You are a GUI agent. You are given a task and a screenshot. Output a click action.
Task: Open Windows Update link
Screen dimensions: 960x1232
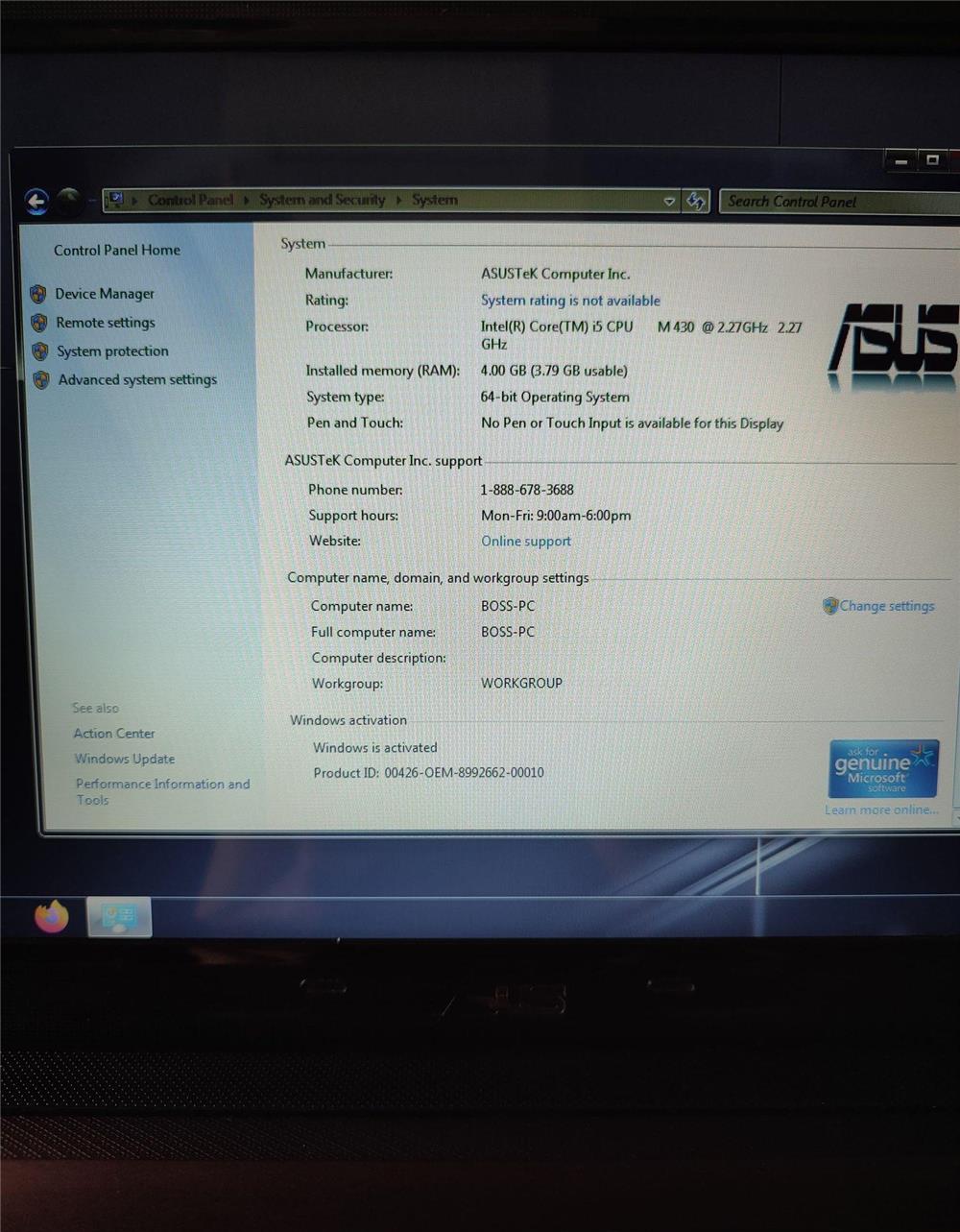tap(125, 759)
